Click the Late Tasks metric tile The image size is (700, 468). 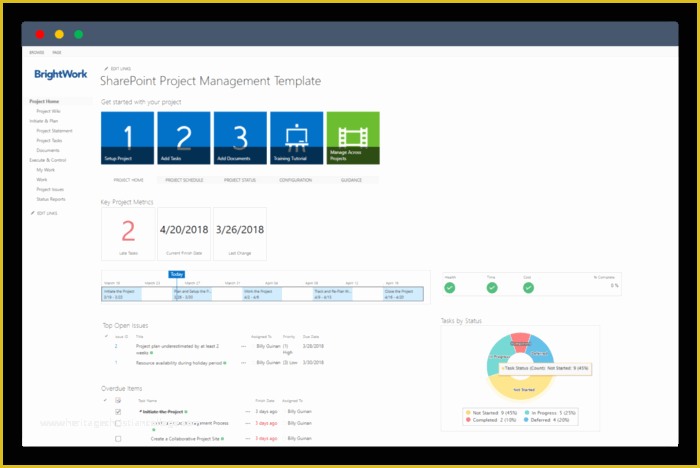tap(128, 234)
